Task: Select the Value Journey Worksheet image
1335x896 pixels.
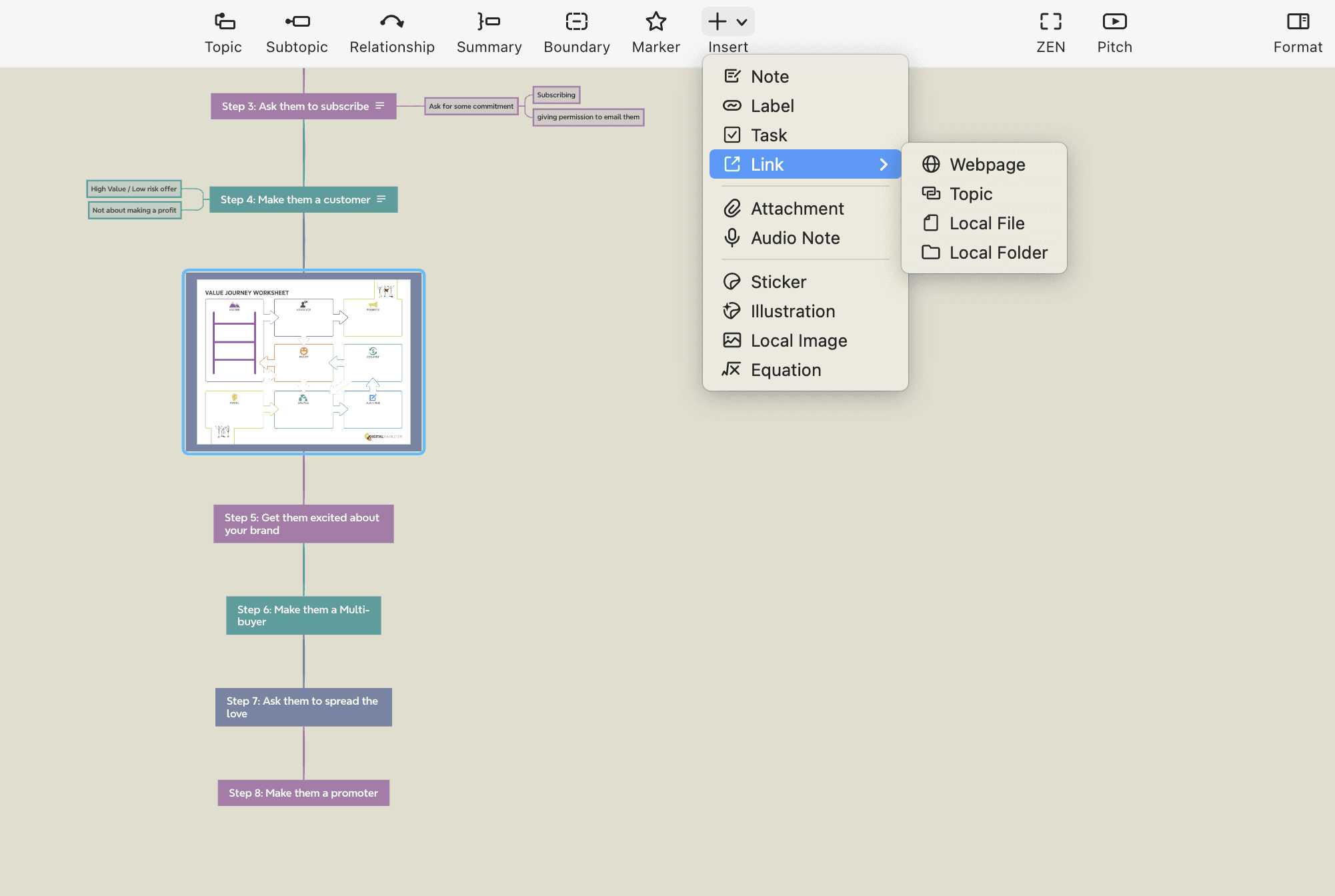Action: tap(303, 362)
